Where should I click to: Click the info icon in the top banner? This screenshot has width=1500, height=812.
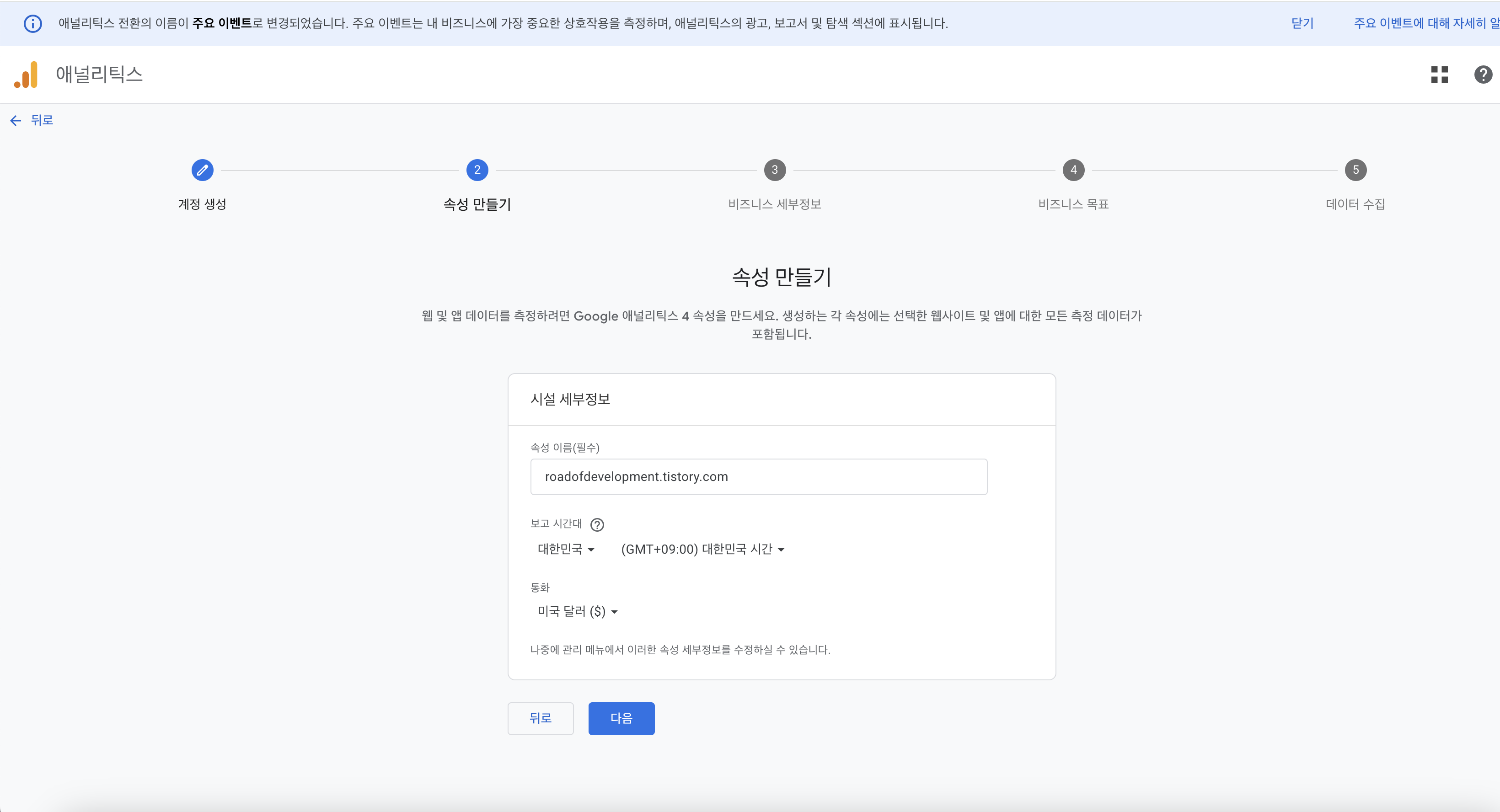coord(32,23)
